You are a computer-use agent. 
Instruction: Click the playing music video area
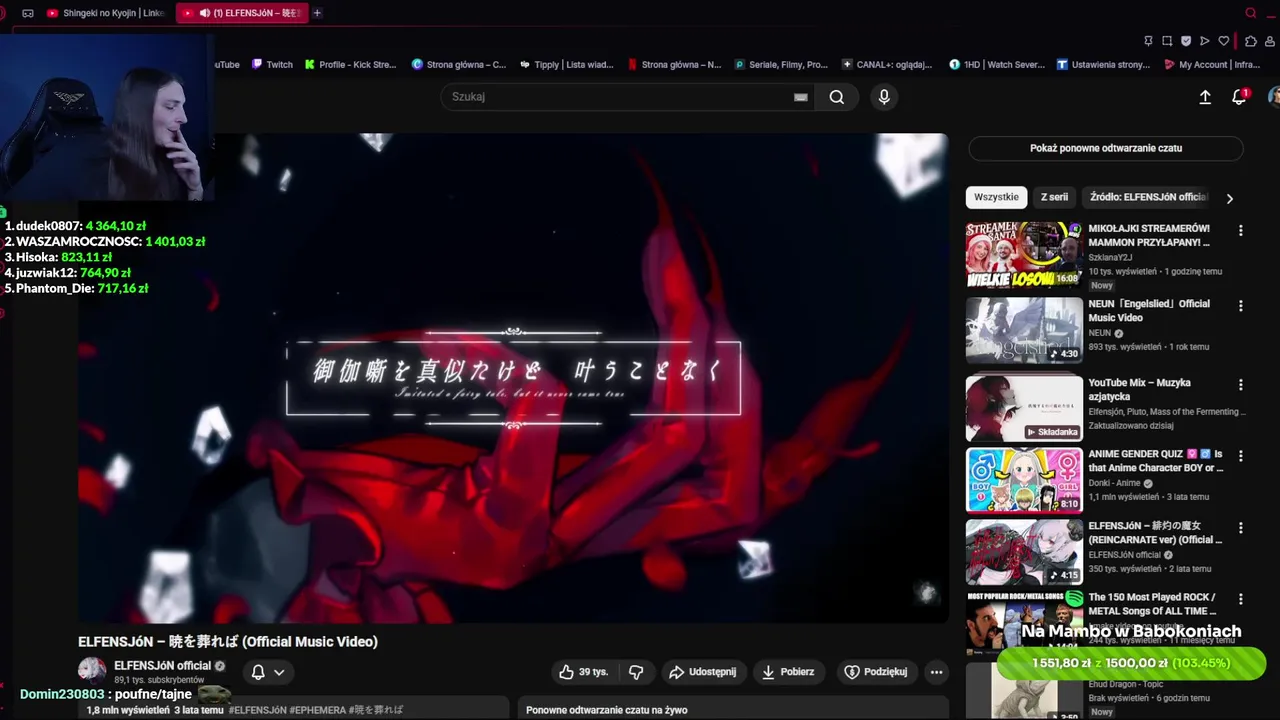[513, 378]
